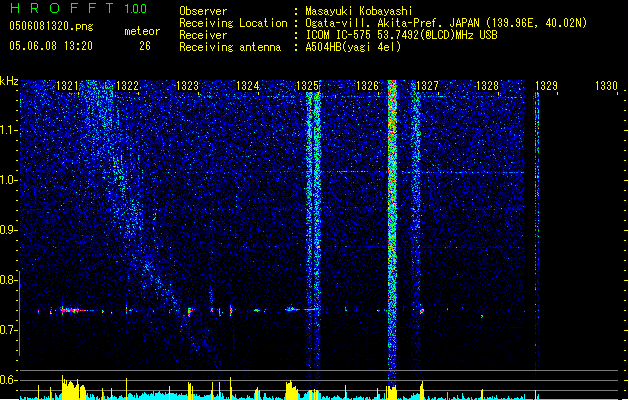Click the Ogata-vill. Akita-Pref. JAPAN location text

[x=446, y=23]
